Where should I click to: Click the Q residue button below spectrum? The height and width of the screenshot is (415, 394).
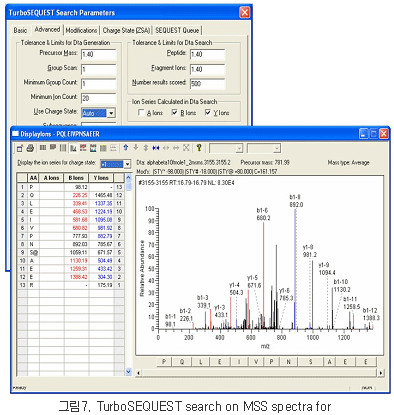[182, 362]
